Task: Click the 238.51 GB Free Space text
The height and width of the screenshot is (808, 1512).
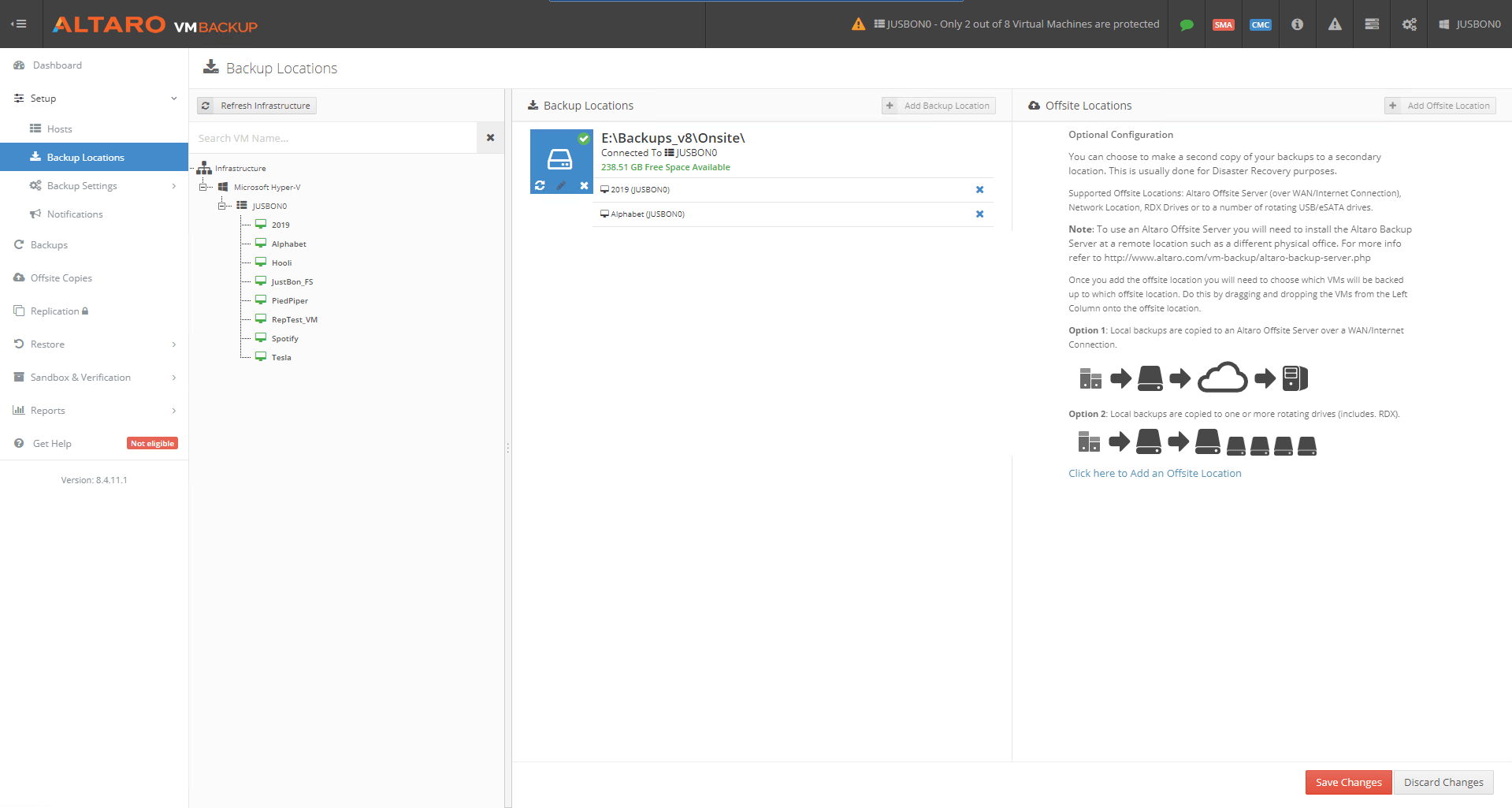Action: (666, 167)
